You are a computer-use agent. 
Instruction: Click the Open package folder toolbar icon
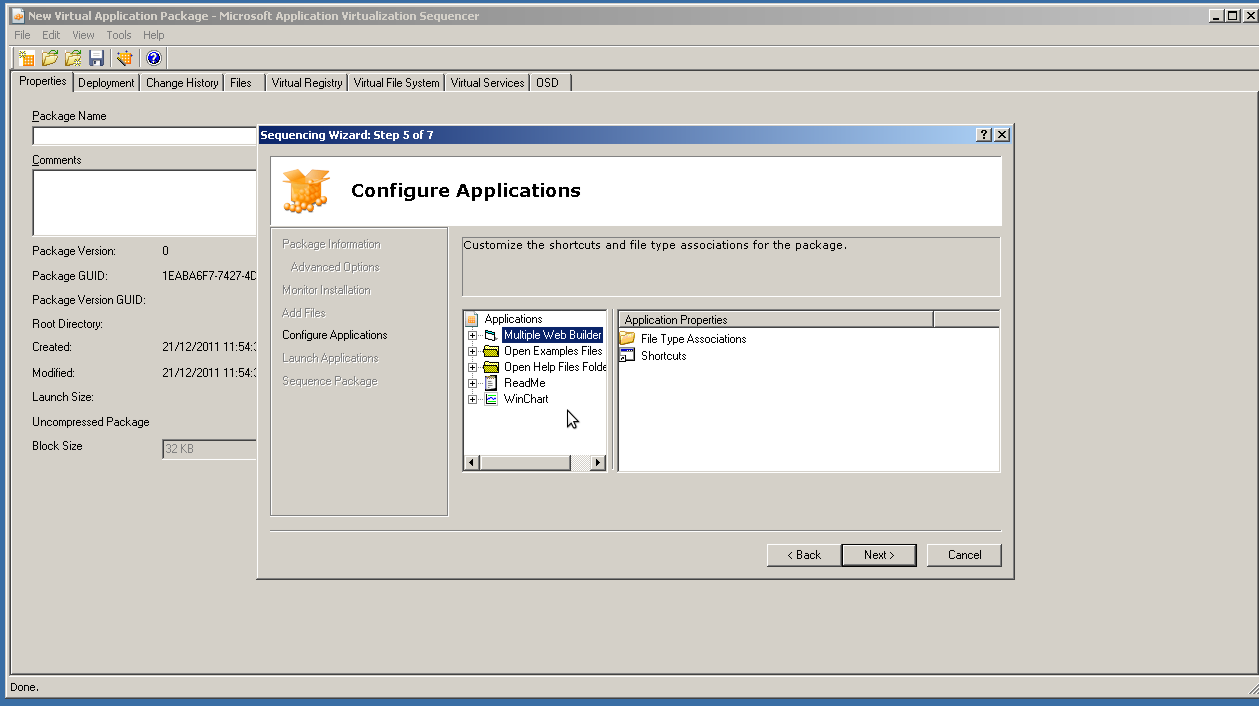[50, 58]
